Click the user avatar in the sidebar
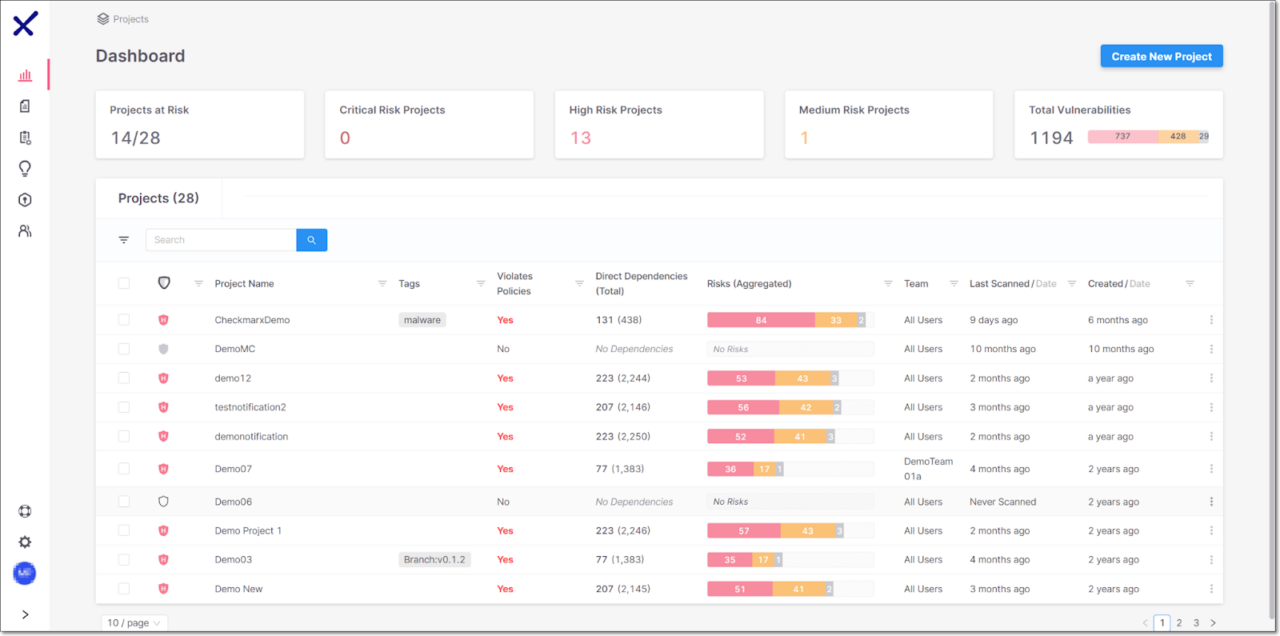The width and height of the screenshot is (1280, 636). point(25,573)
